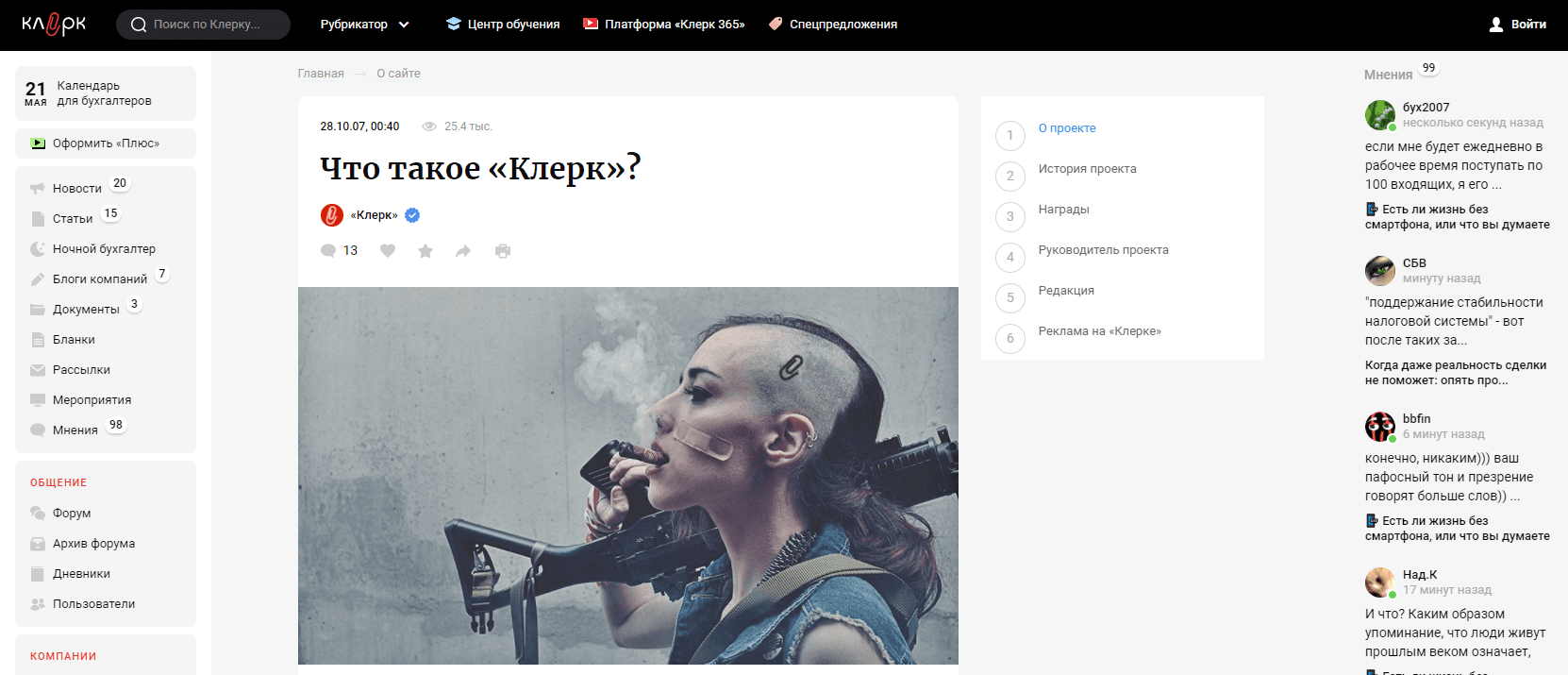This screenshot has width=1568, height=675.
Task: Open Ночной бухгалтер in sidebar
Action: click(104, 248)
